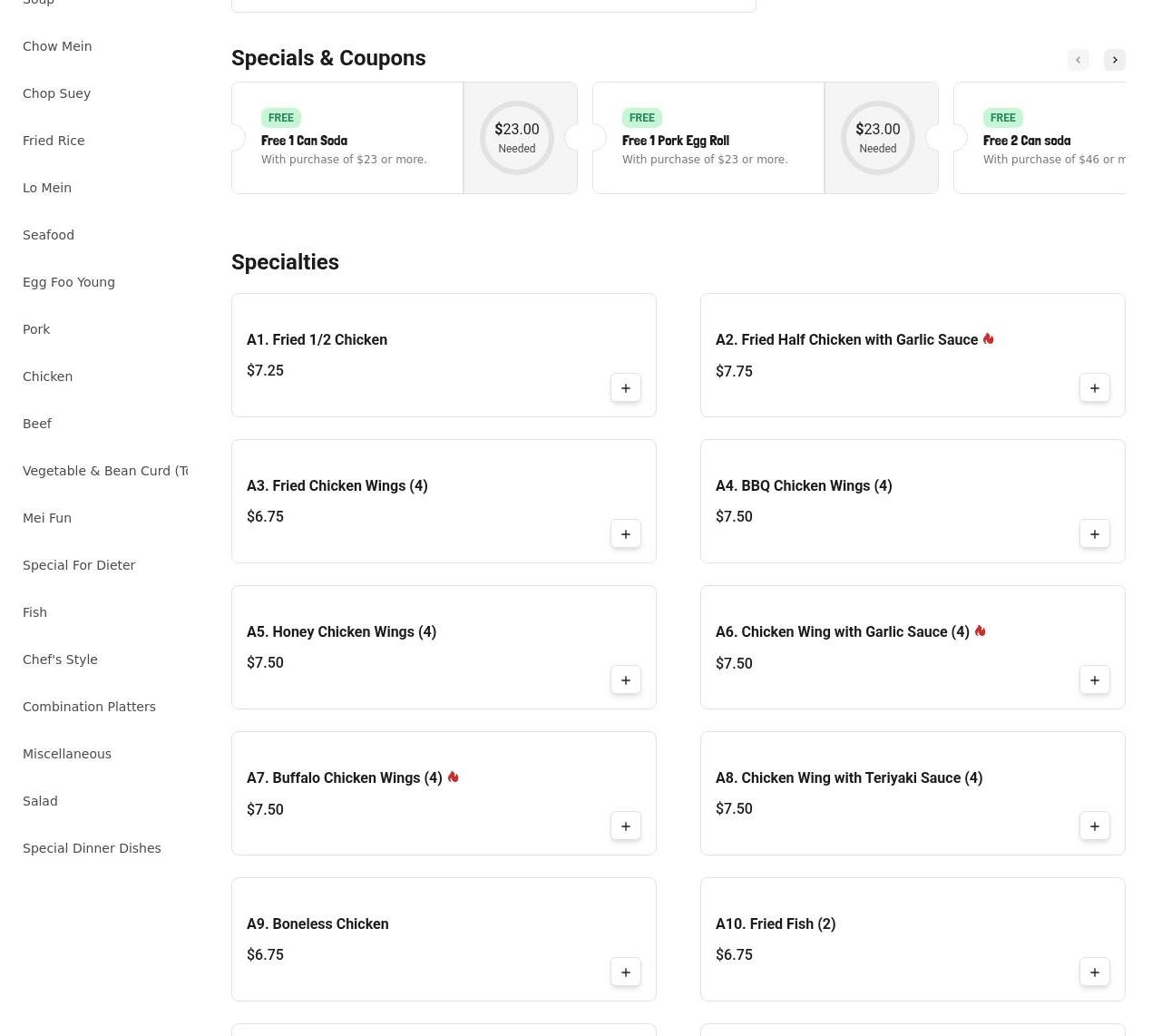Add A10 Fried Fish to cart
This screenshot has width=1152, height=1036.
click(1094, 972)
